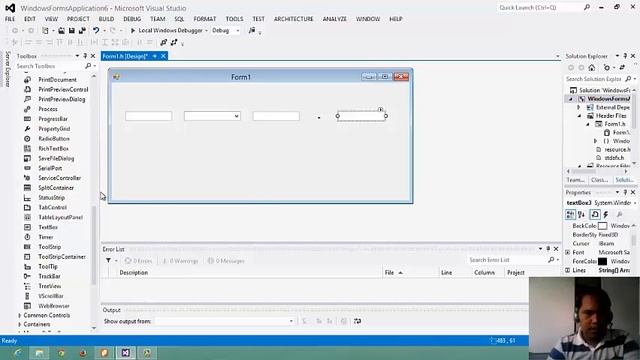
Task: Select the WebBrowser control in Toolbox
Action: [x=54, y=306]
